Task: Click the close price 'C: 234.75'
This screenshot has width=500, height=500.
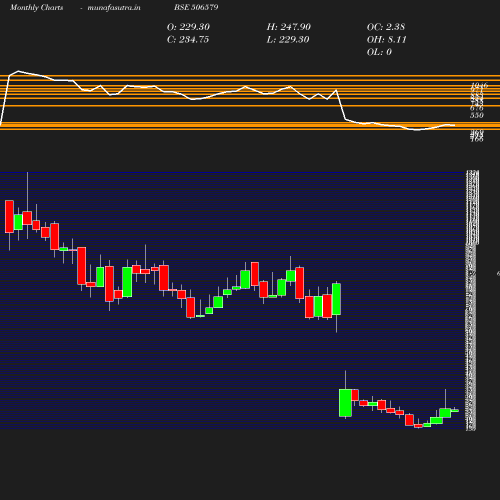Action: point(188,40)
